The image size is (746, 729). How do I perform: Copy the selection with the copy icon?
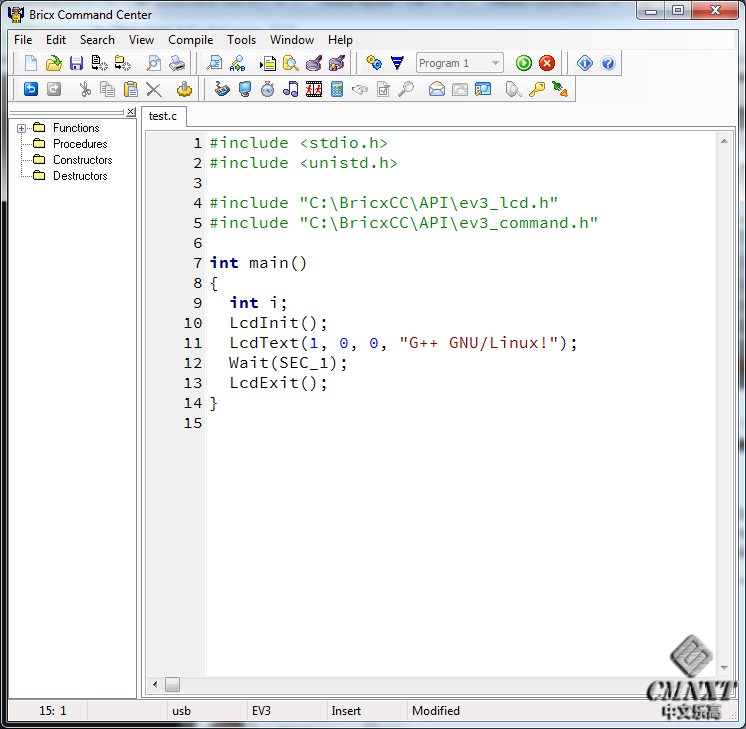click(x=108, y=89)
